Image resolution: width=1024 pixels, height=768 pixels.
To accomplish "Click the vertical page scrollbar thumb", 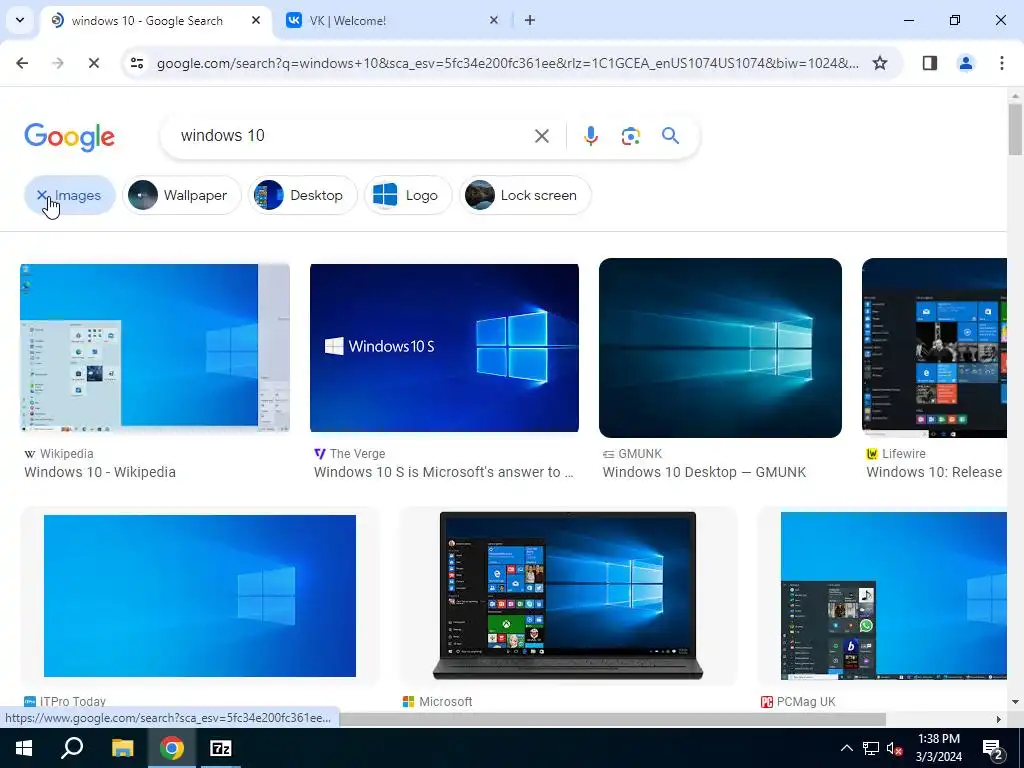I will pos(1015,129).
